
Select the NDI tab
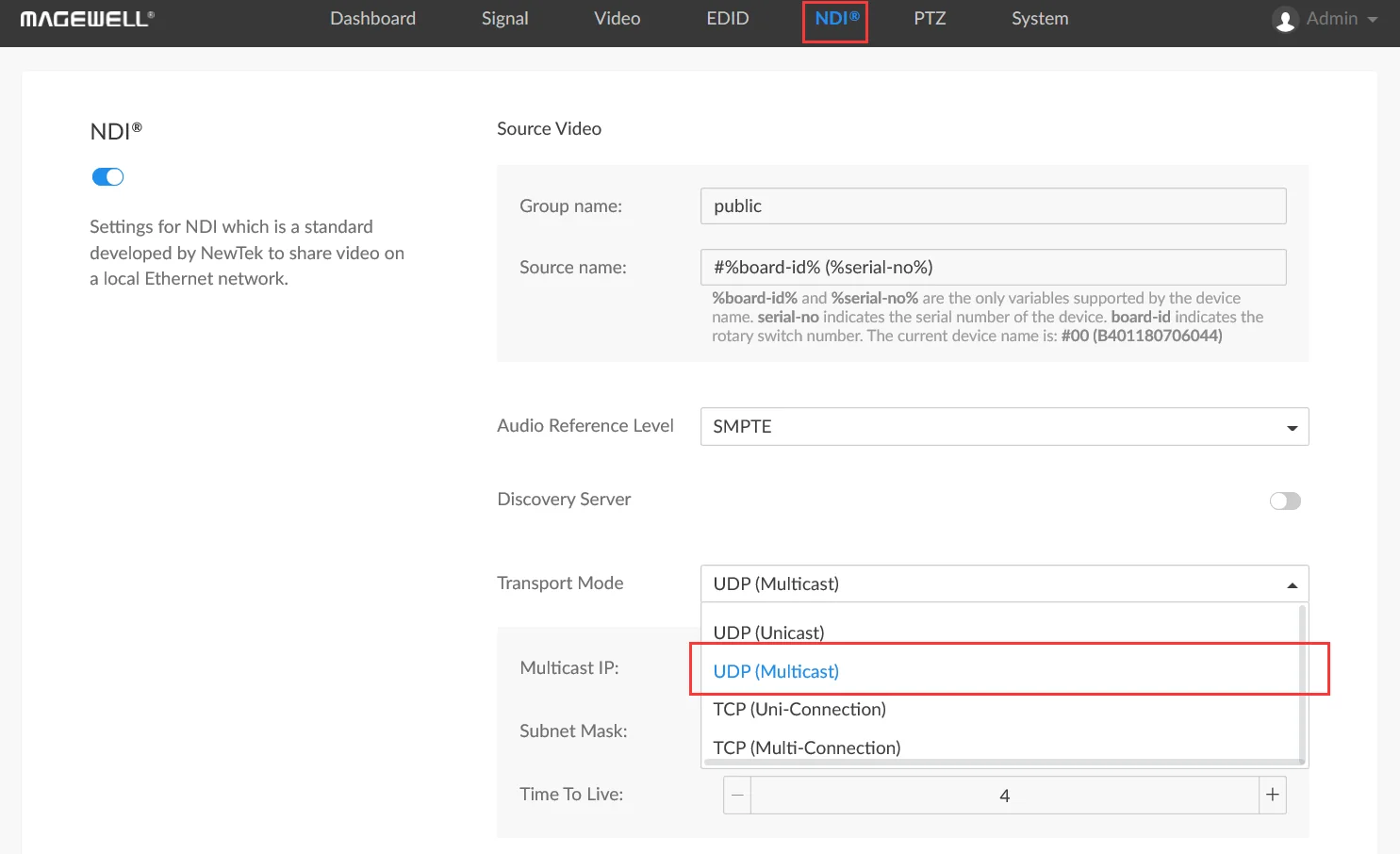(836, 19)
